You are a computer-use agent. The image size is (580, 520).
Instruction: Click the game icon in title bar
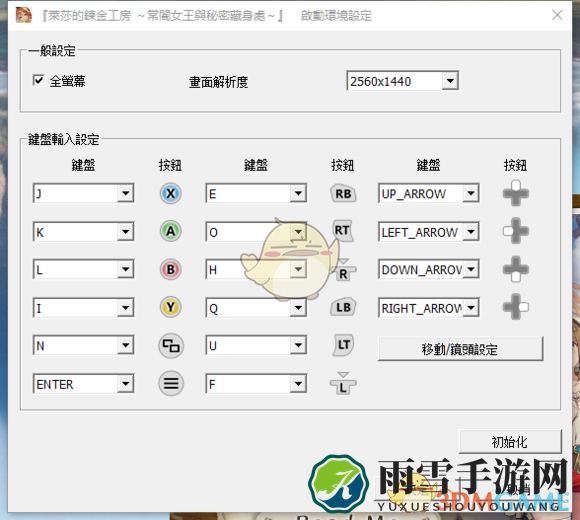pyautogui.click(x=23, y=15)
